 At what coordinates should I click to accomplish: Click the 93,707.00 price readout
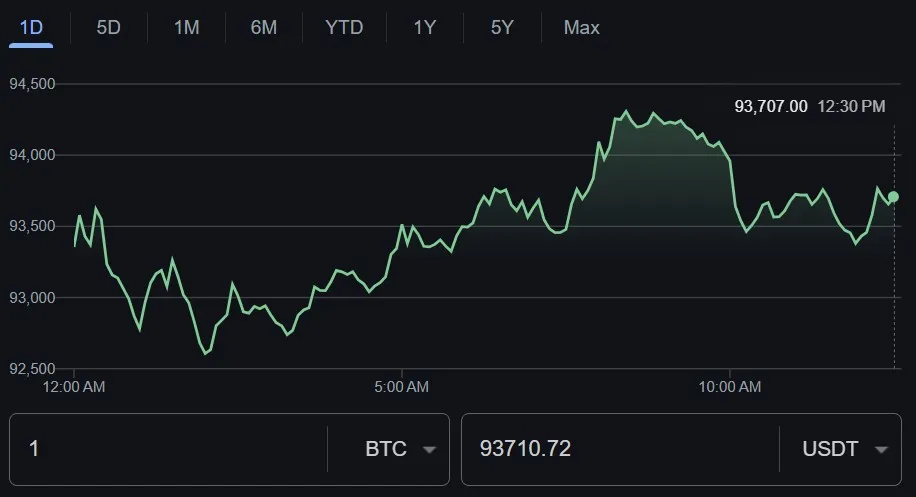[770, 105]
